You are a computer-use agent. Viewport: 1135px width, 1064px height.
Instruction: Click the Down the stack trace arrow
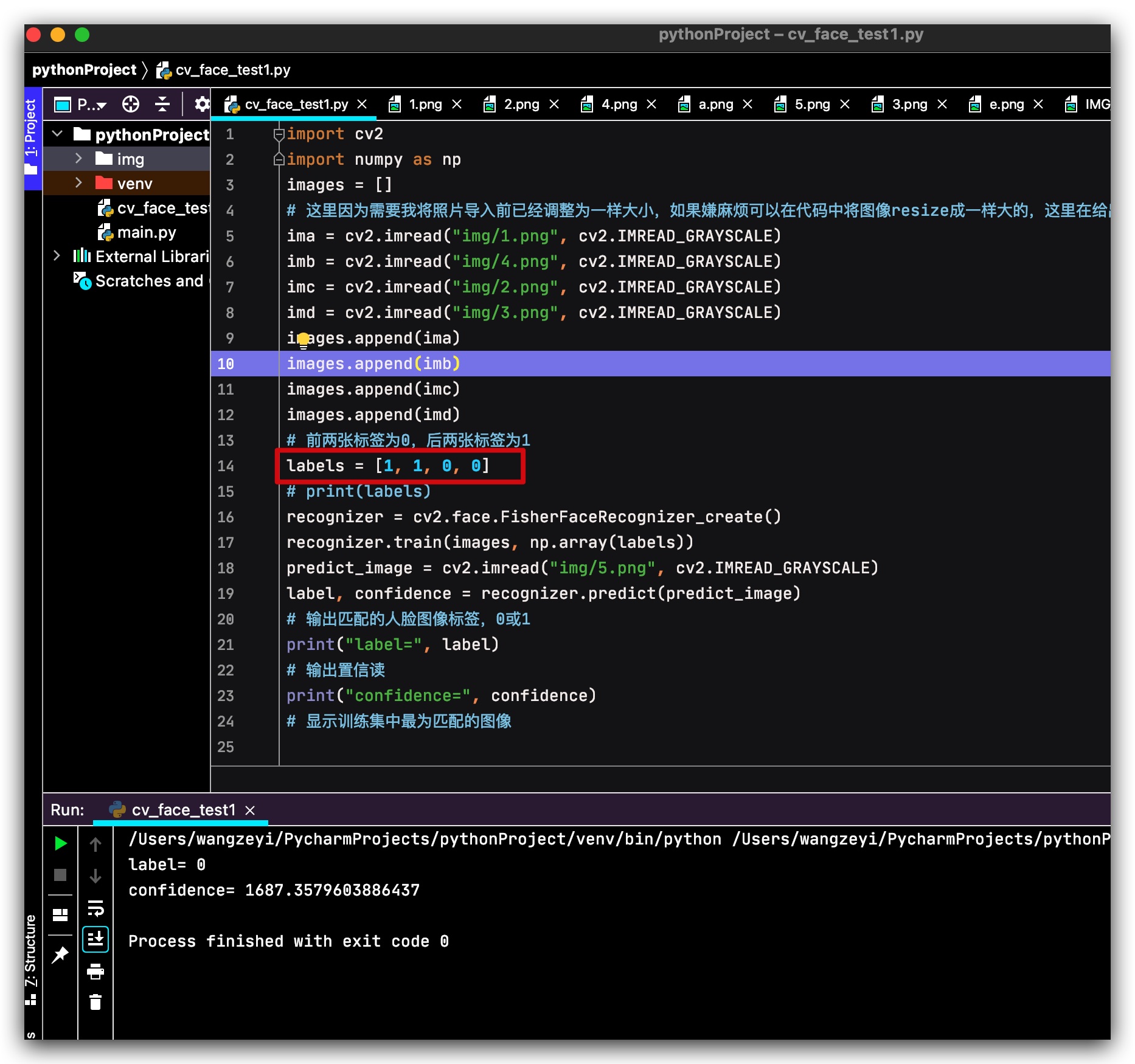click(95, 876)
